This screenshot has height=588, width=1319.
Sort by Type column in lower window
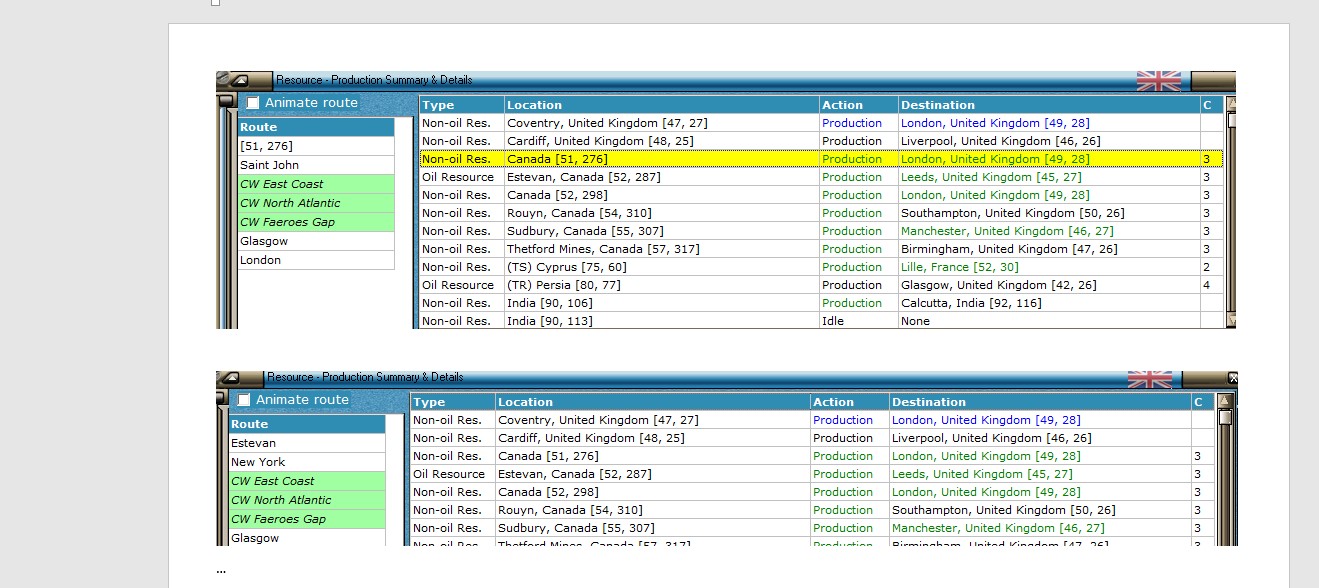point(453,402)
